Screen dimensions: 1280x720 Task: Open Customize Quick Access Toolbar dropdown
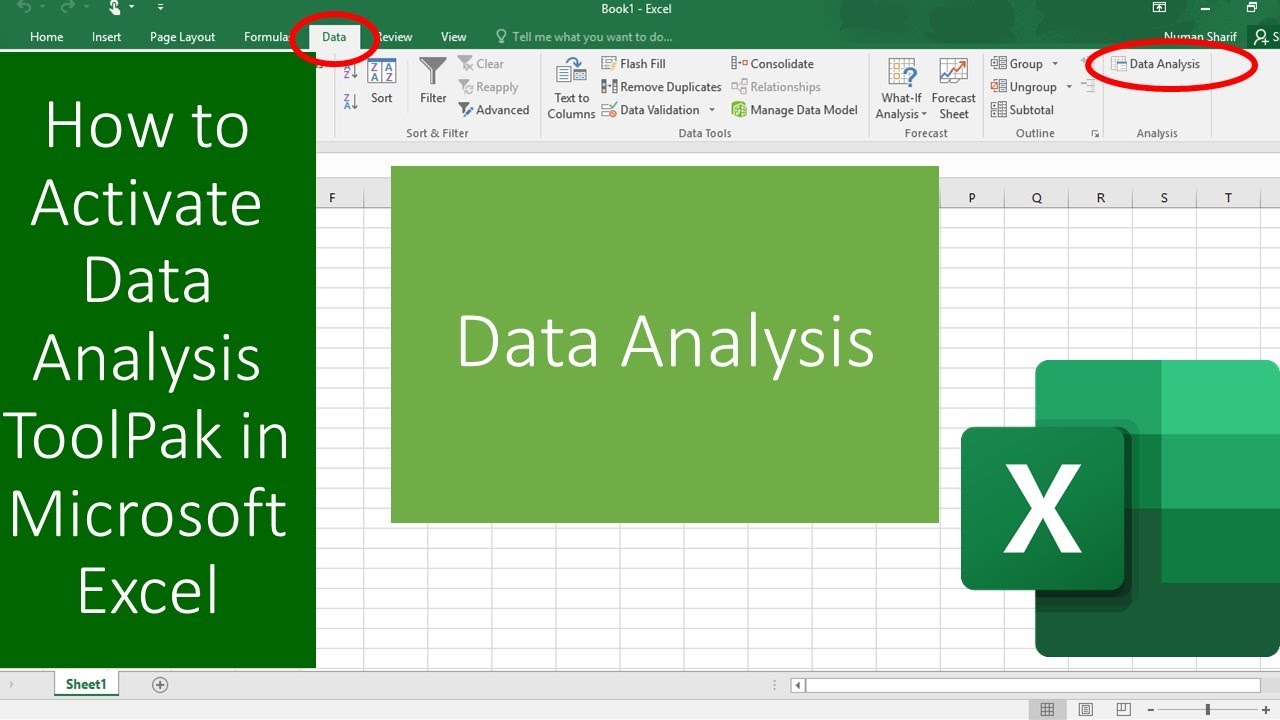(x=160, y=8)
